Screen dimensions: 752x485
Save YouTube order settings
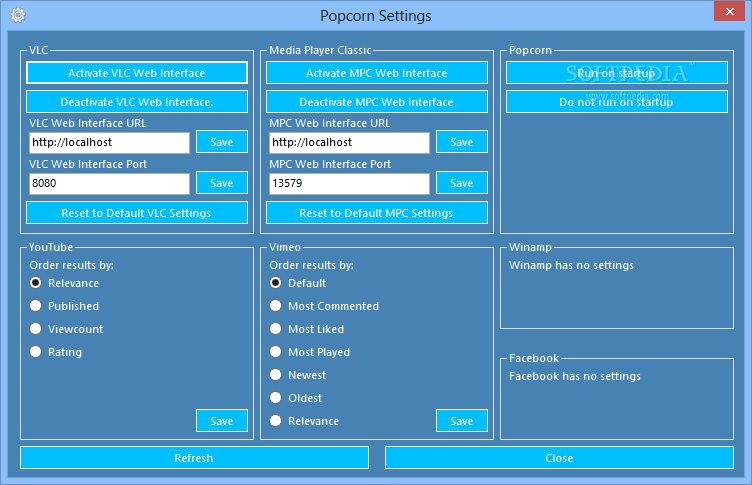(222, 421)
